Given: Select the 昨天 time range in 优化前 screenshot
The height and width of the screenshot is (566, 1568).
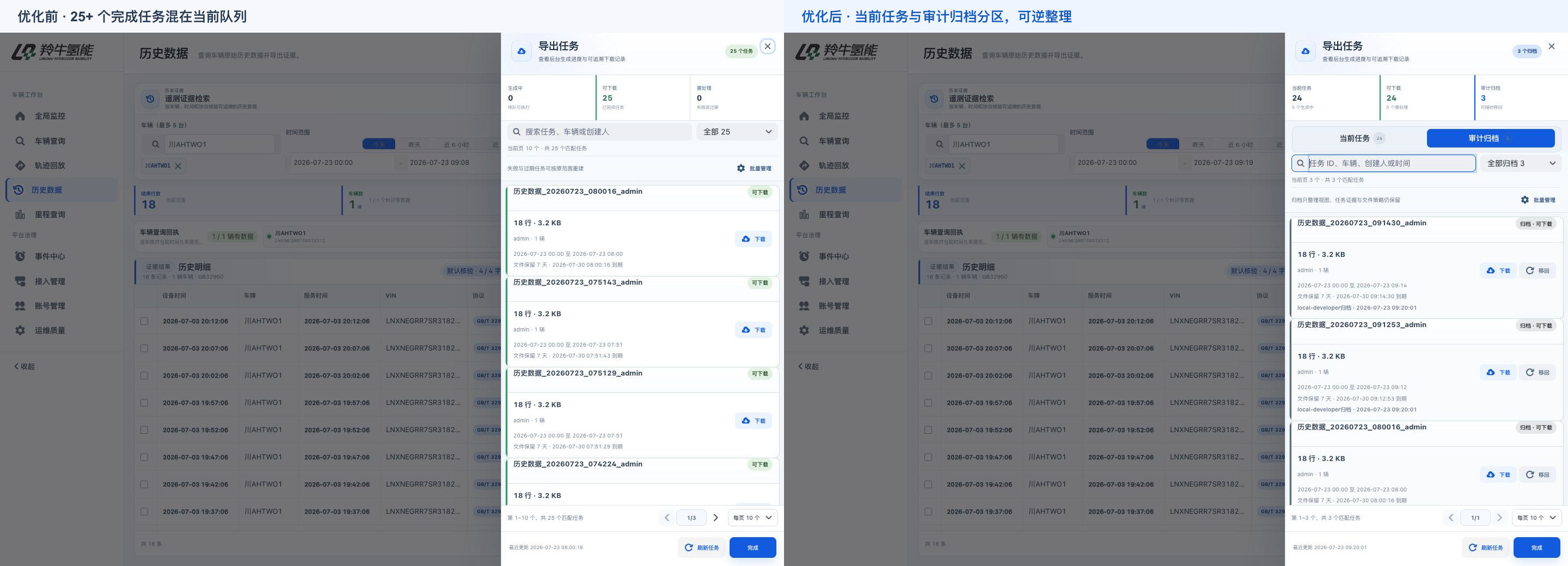Looking at the screenshot, I should [x=414, y=145].
